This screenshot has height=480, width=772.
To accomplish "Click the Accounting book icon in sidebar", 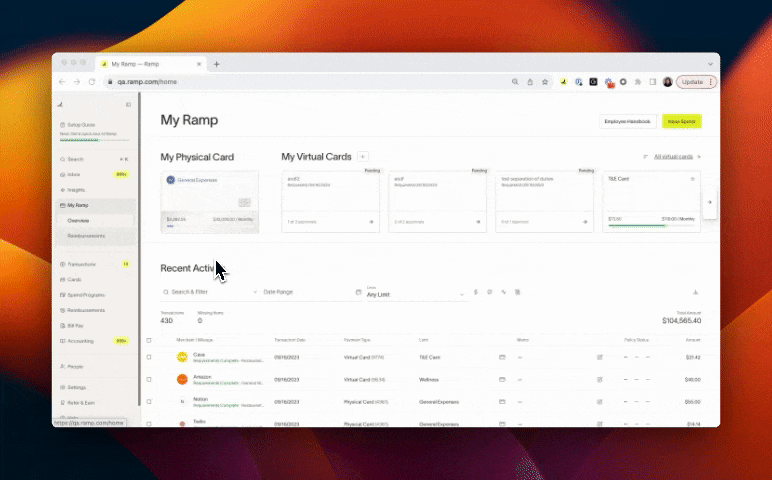I will (63, 341).
